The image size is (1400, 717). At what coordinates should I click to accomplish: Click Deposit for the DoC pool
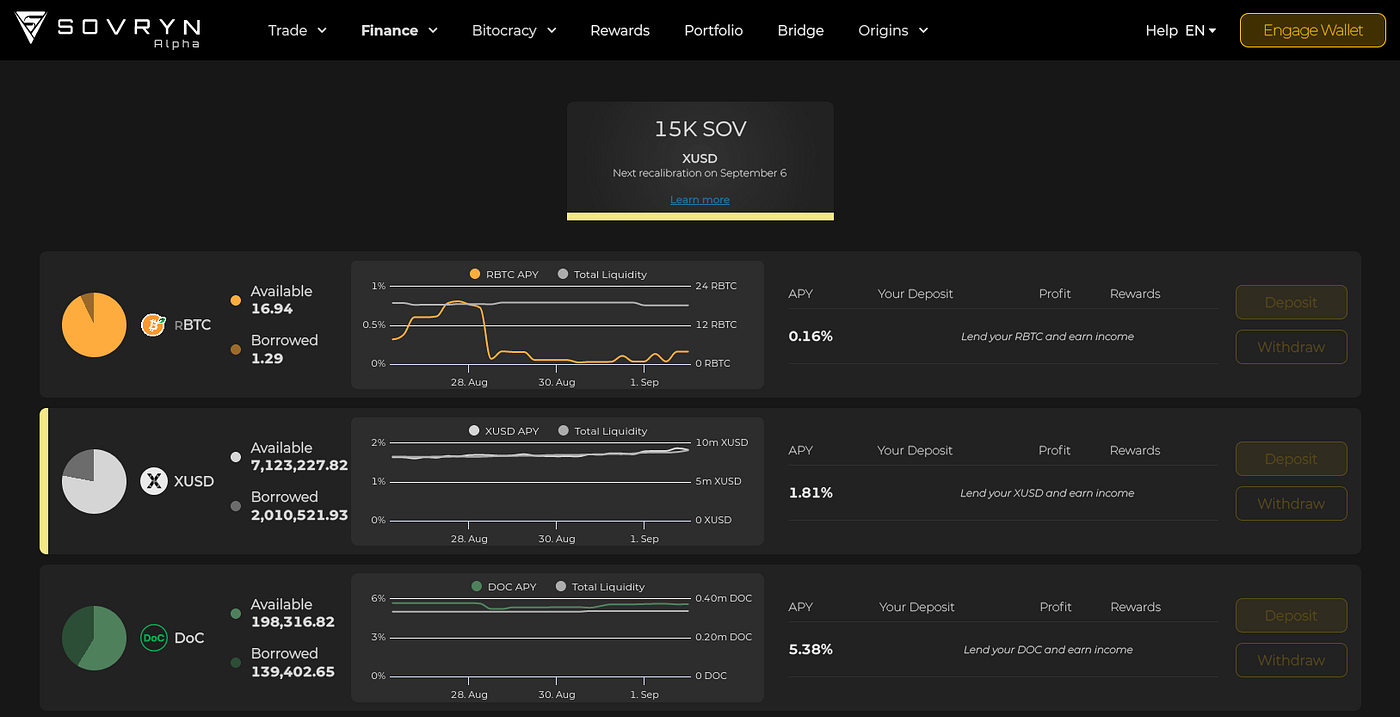(1291, 615)
